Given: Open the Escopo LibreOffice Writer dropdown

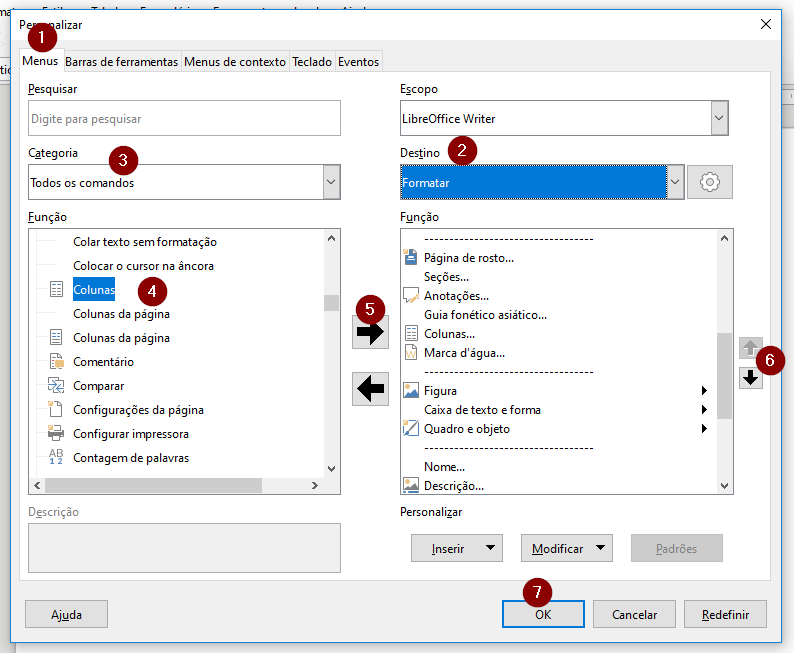Looking at the screenshot, I should point(718,119).
